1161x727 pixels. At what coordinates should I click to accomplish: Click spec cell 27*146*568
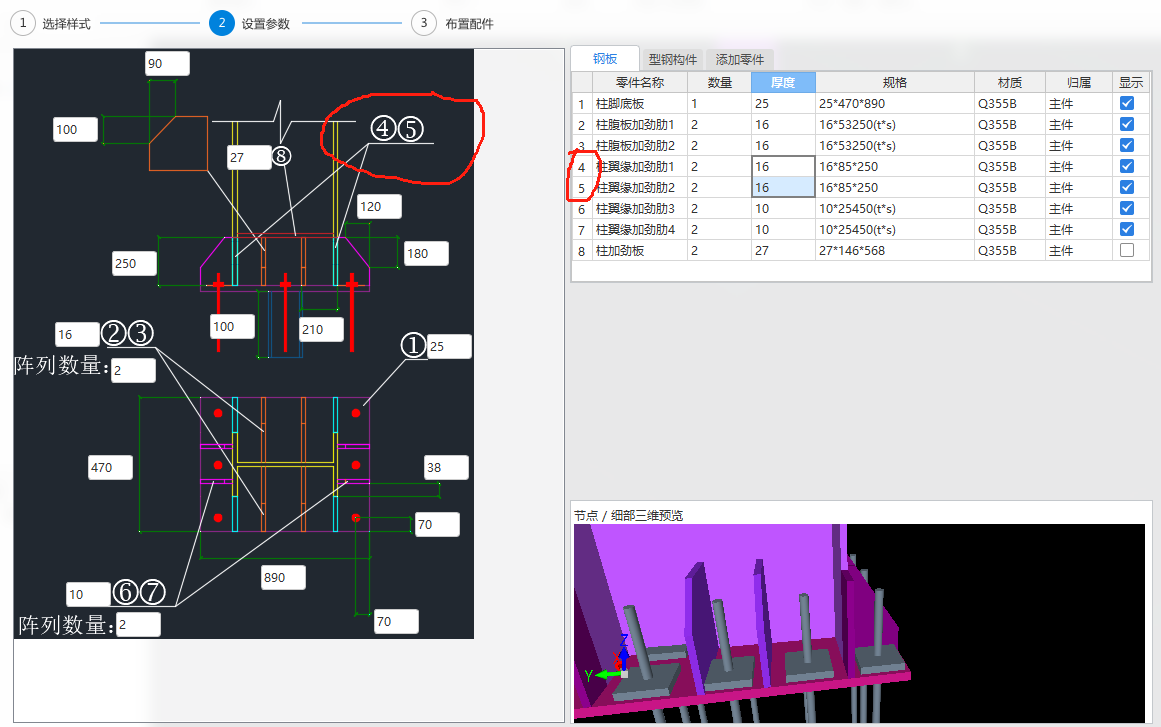(x=894, y=251)
